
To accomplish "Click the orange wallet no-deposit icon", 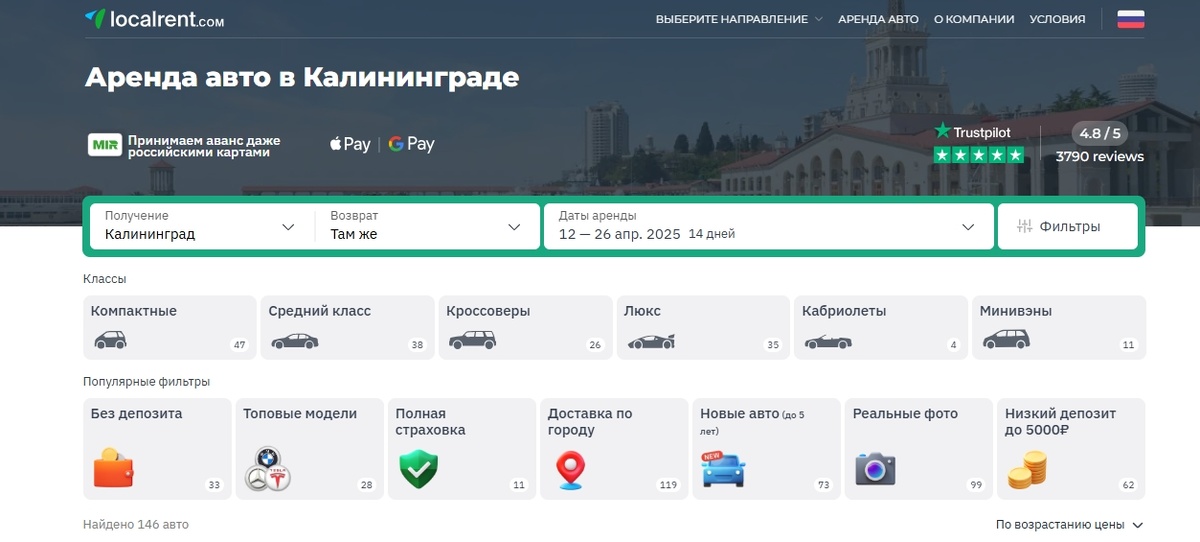I will [114, 469].
